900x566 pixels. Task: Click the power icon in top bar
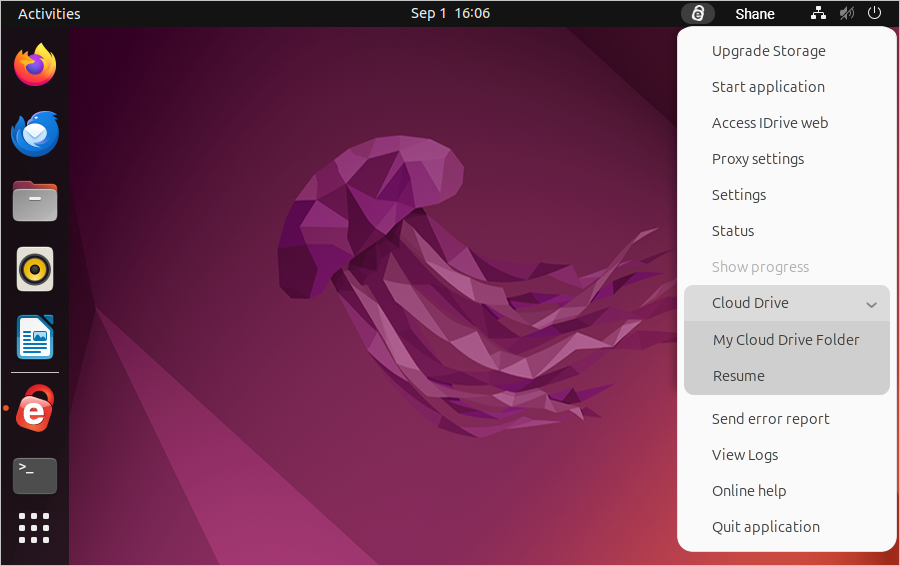point(875,13)
